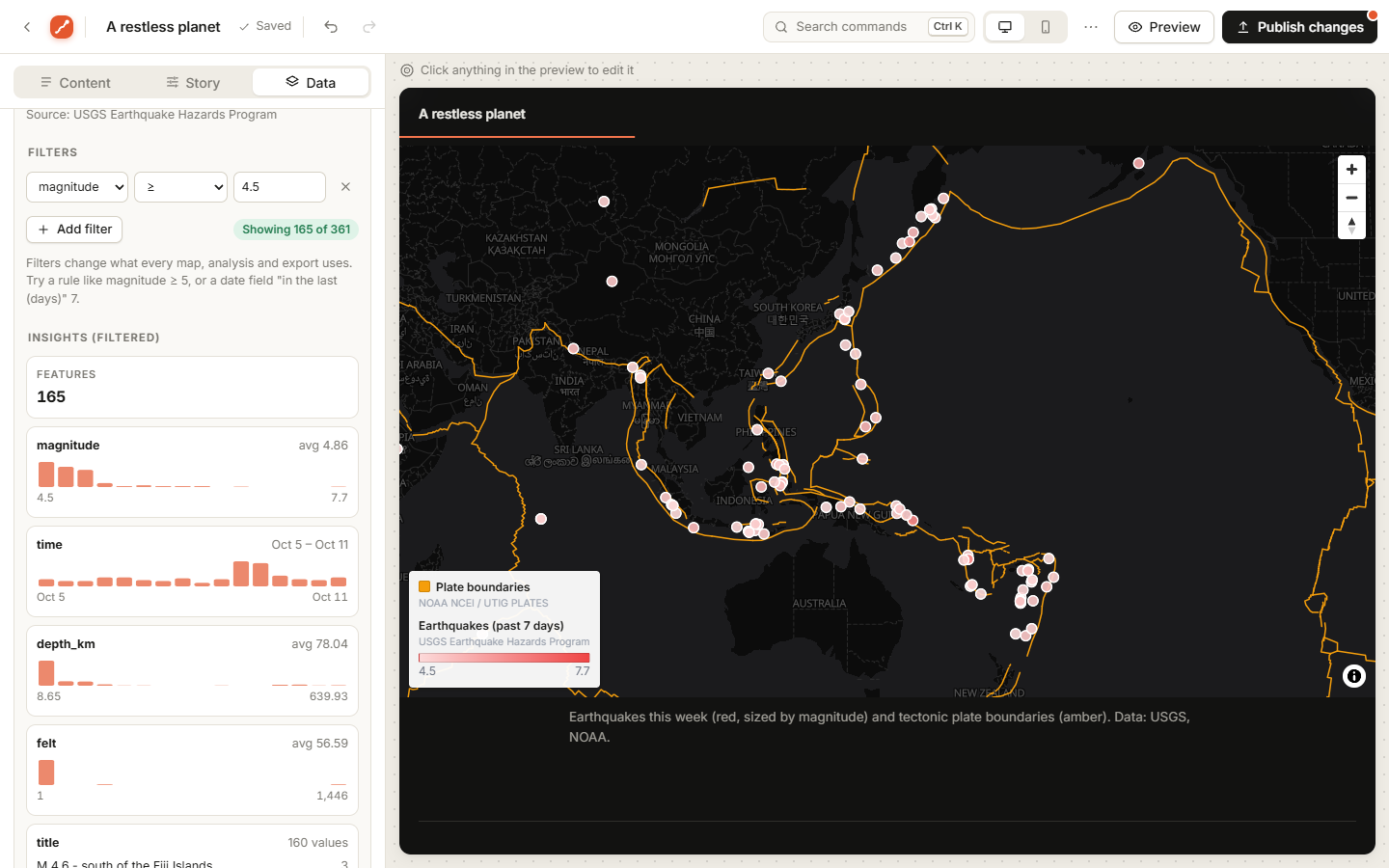Reset map bearing with the compass icon
Image resolution: width=1389 pixels, height=868 pixels.
click(1351, 225)
